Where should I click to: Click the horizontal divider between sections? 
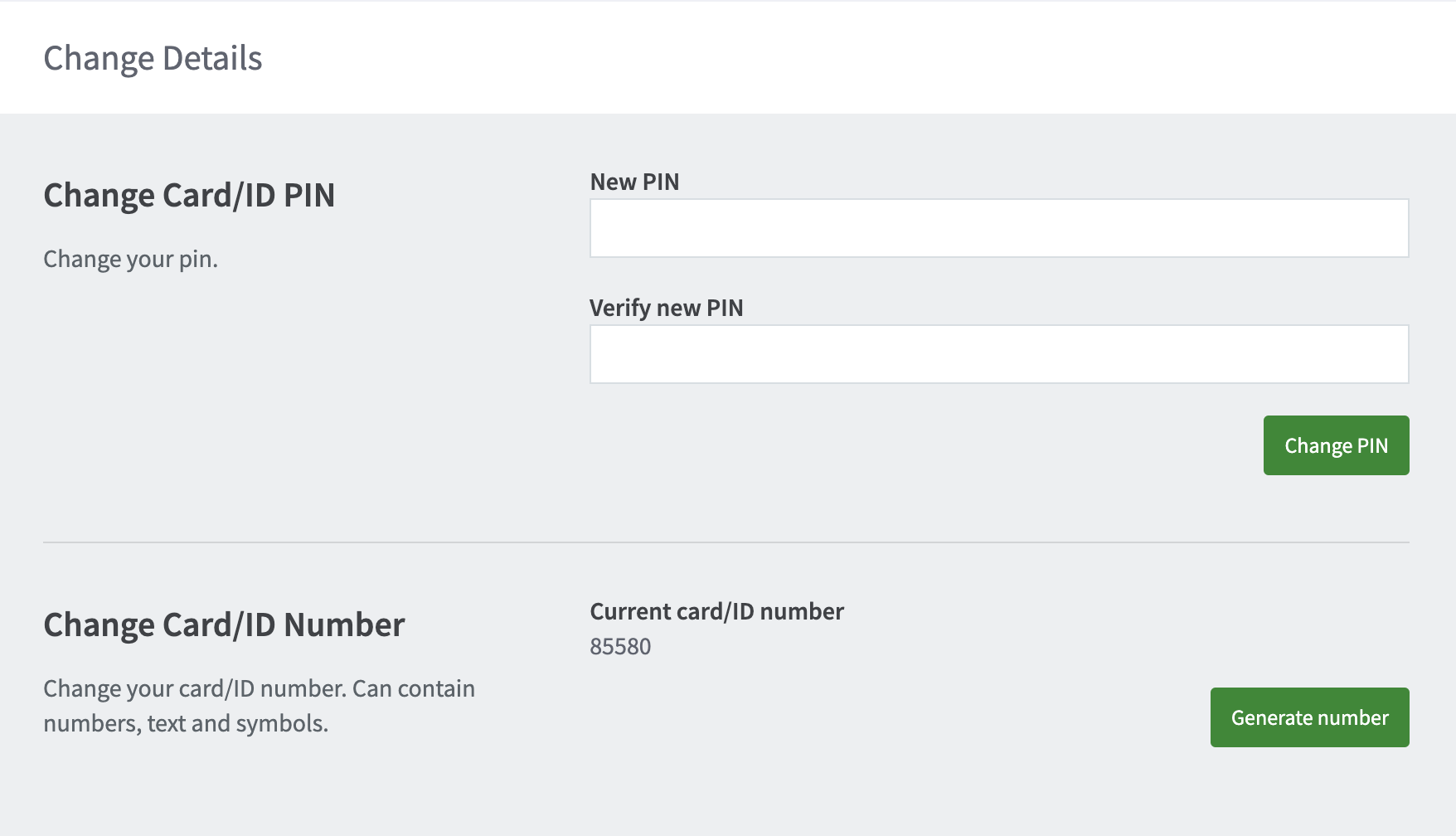726,542
